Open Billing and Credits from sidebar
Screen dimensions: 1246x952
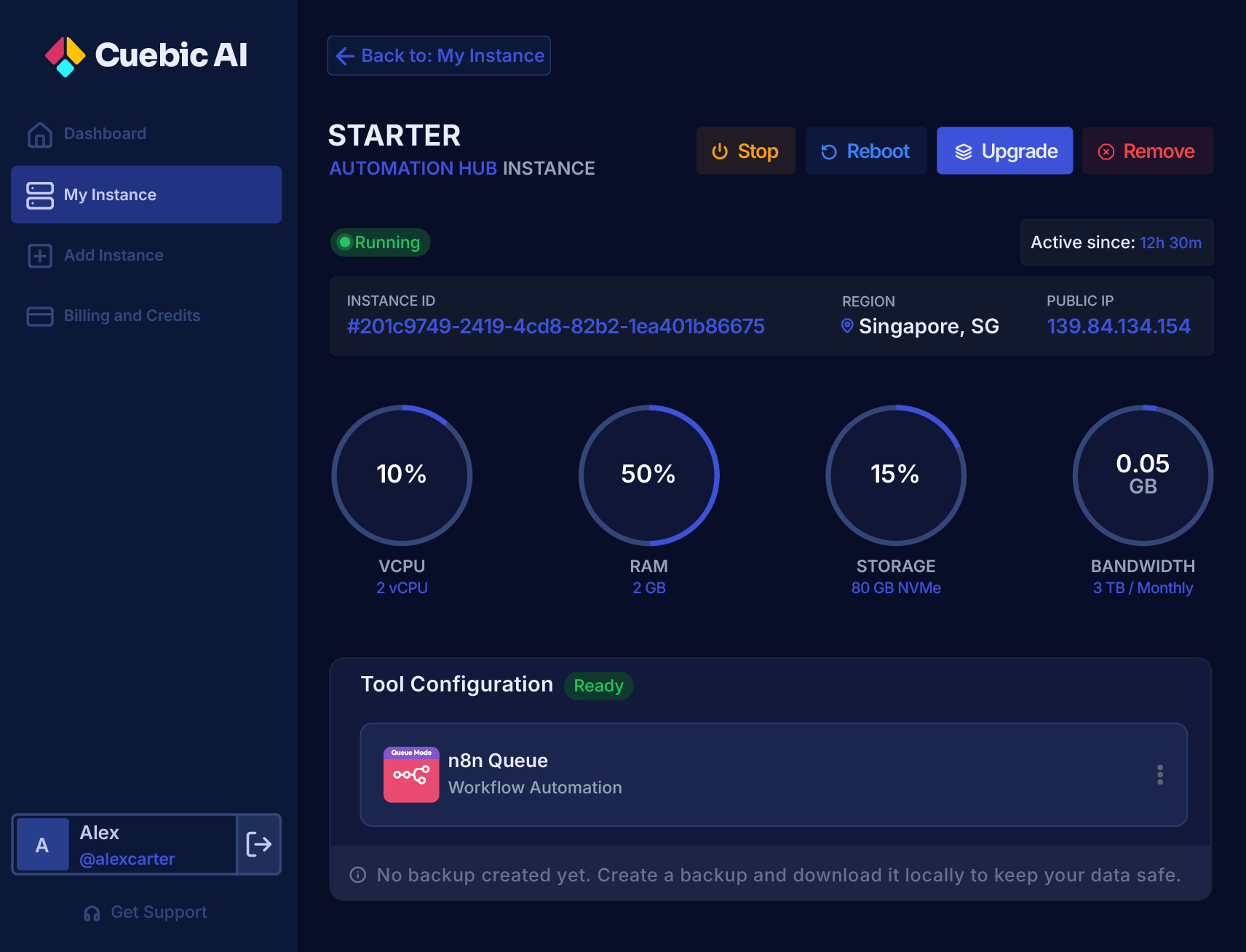(x=131, y=316)
